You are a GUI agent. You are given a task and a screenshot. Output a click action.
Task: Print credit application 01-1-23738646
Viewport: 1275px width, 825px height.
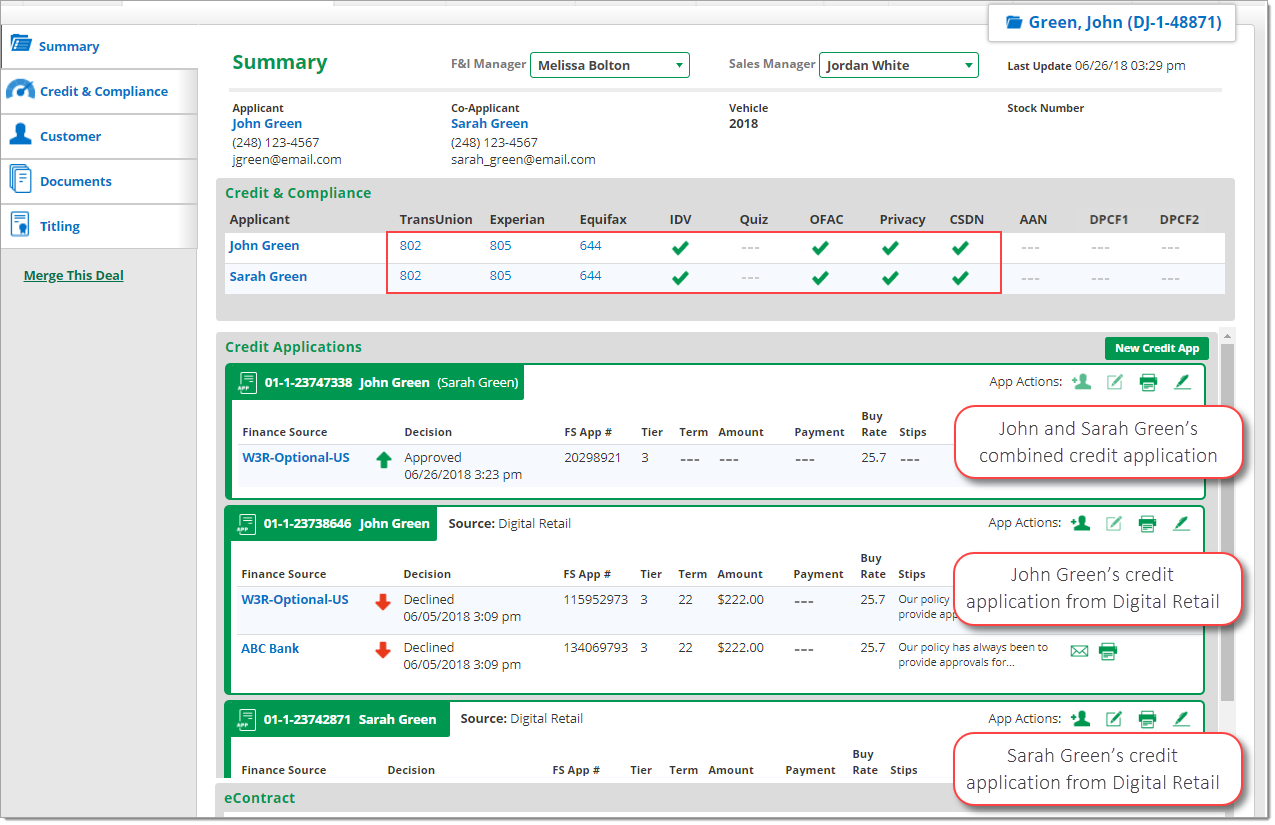pos(1148,523)
